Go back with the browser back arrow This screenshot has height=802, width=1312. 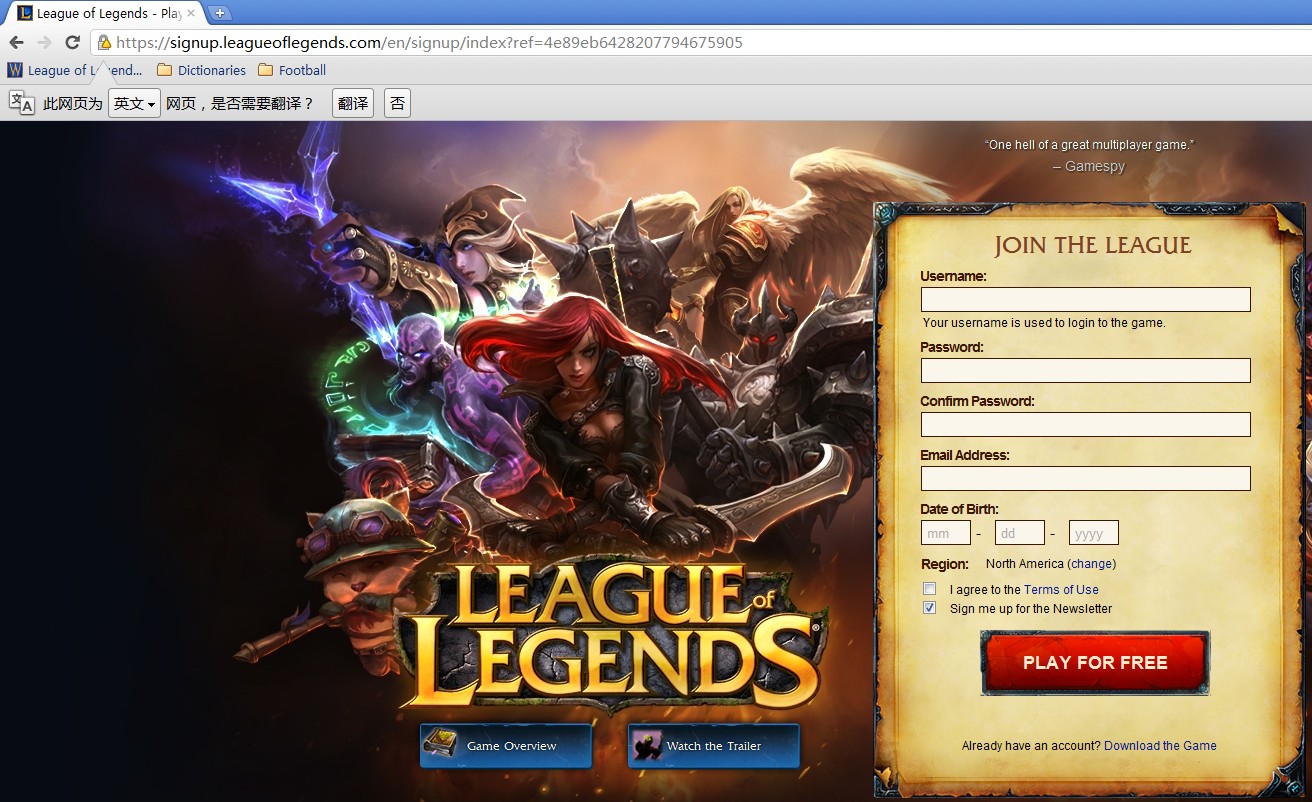point(16,43)
